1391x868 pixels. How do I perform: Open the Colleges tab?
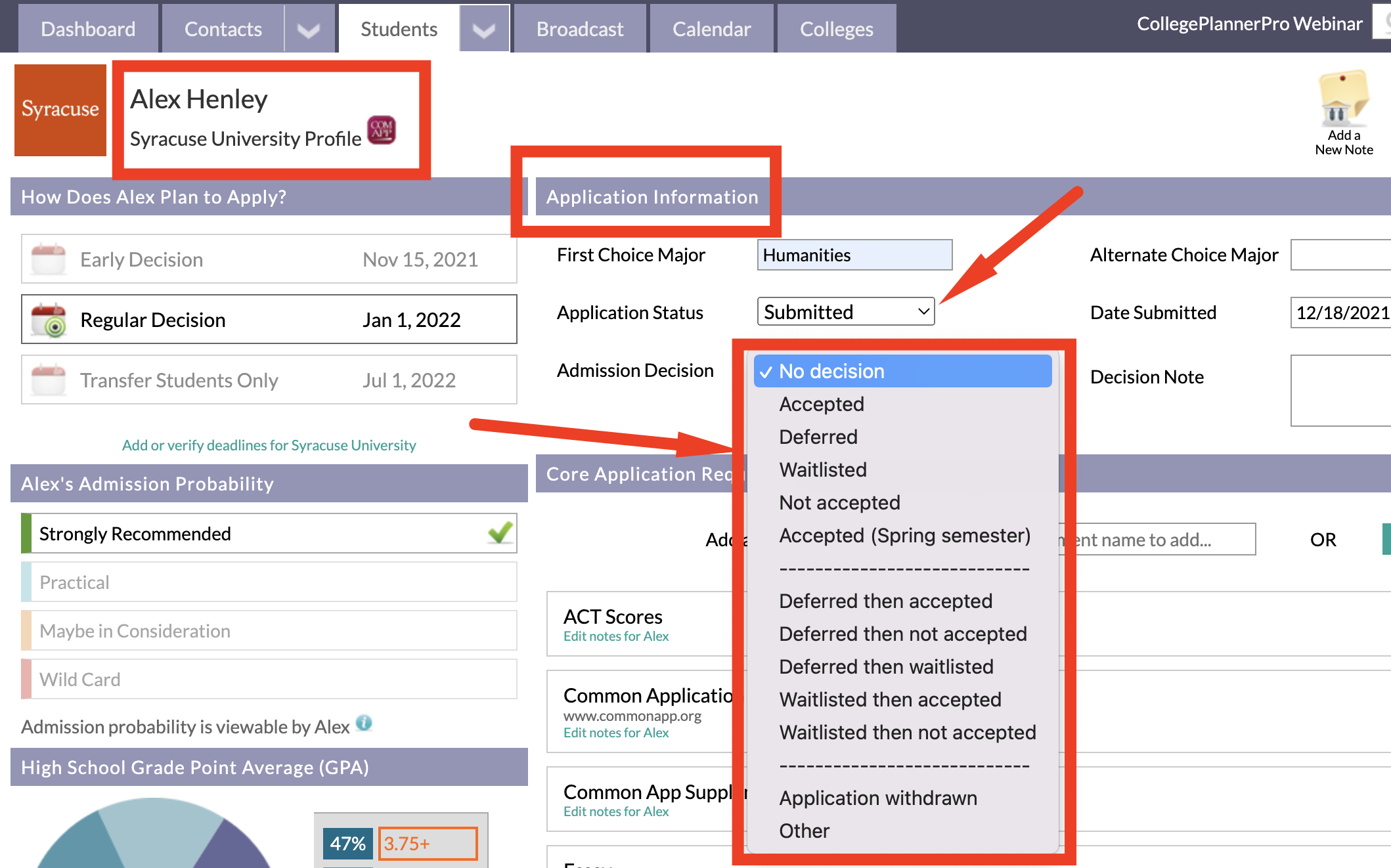pos(837,29)
